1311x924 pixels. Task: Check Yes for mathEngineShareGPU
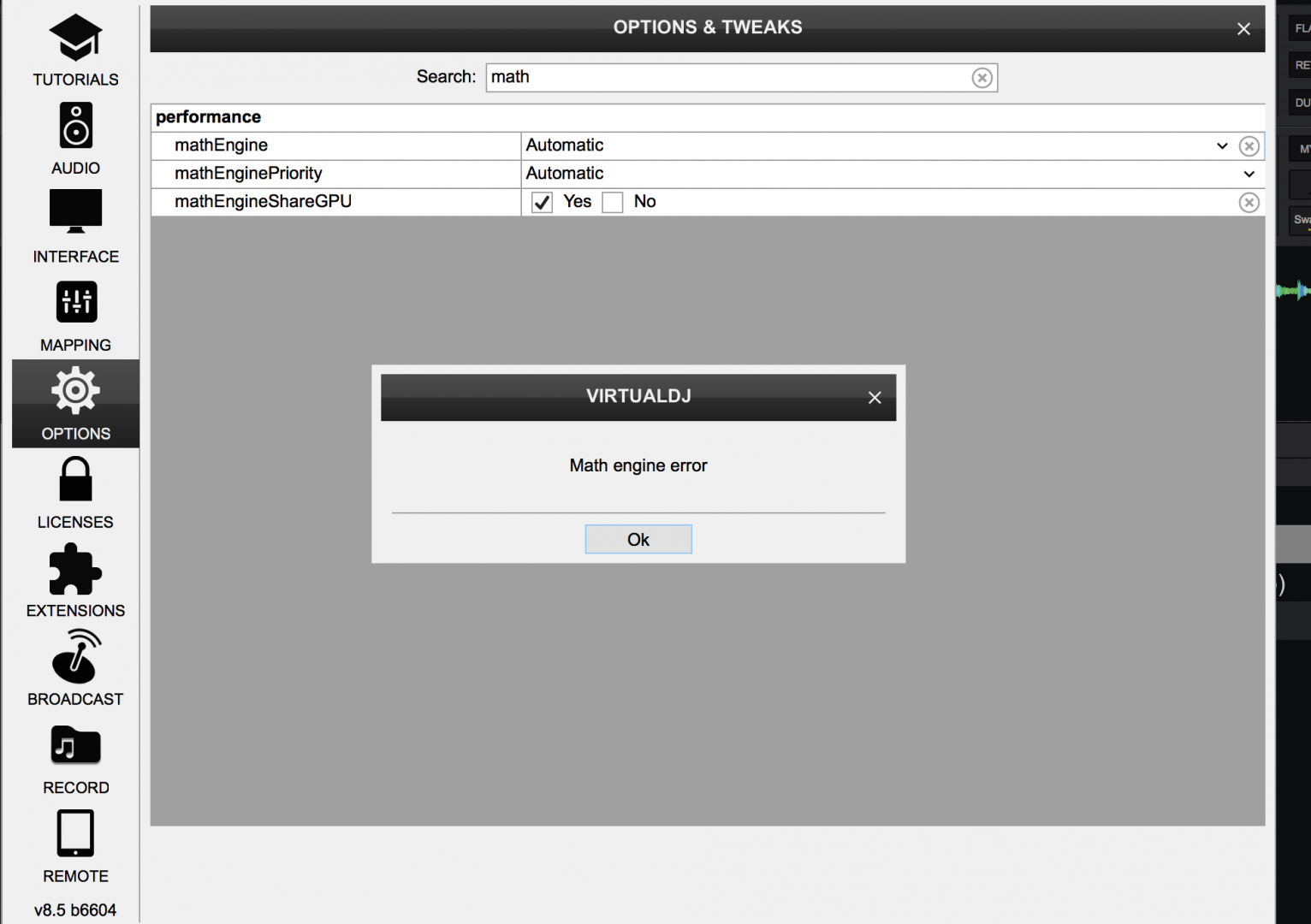click(542, 203)
